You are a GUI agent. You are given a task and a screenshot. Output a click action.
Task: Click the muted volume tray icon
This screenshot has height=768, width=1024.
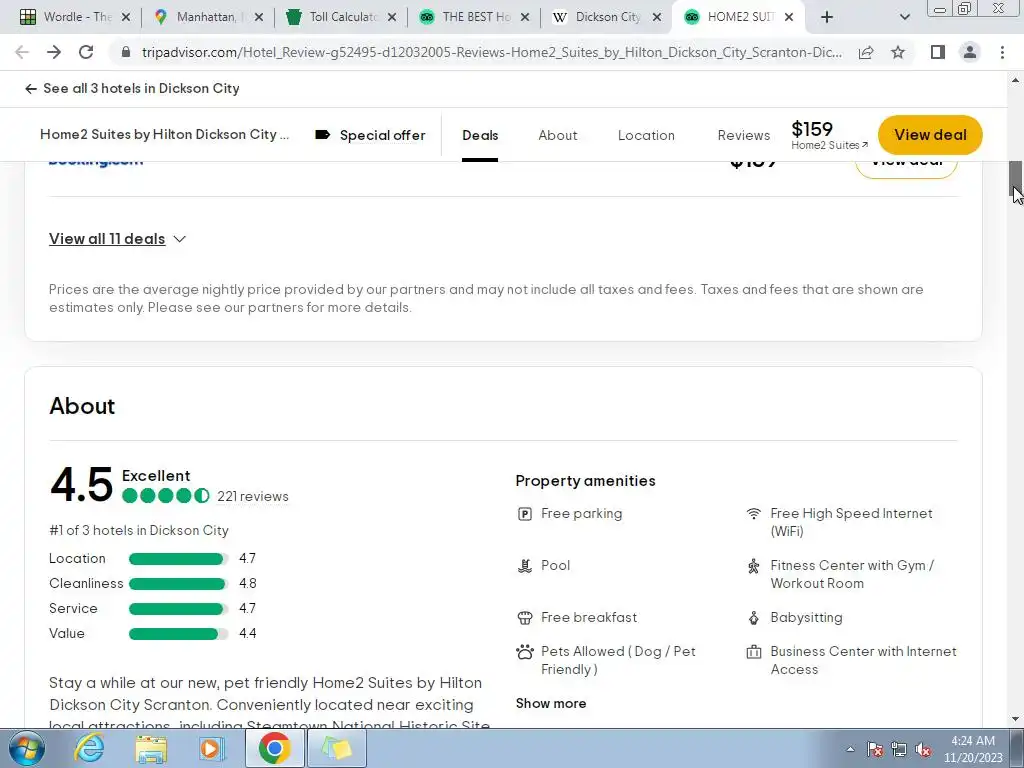click(x=923, y=750)
